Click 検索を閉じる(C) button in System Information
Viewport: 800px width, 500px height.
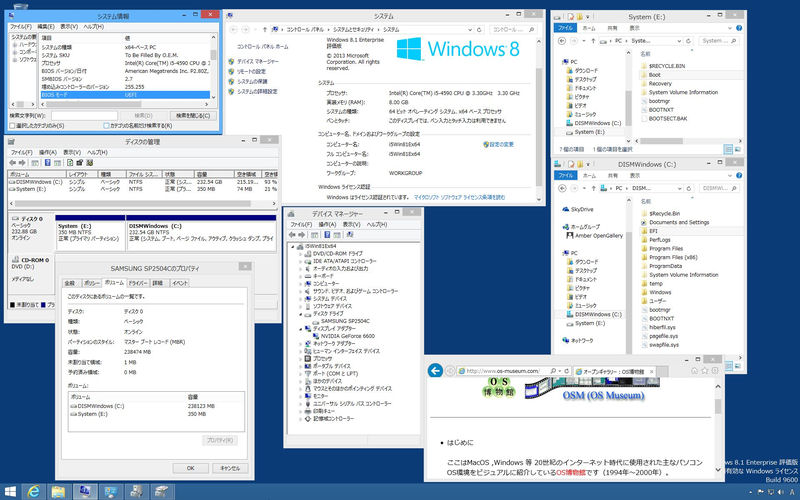193,116
